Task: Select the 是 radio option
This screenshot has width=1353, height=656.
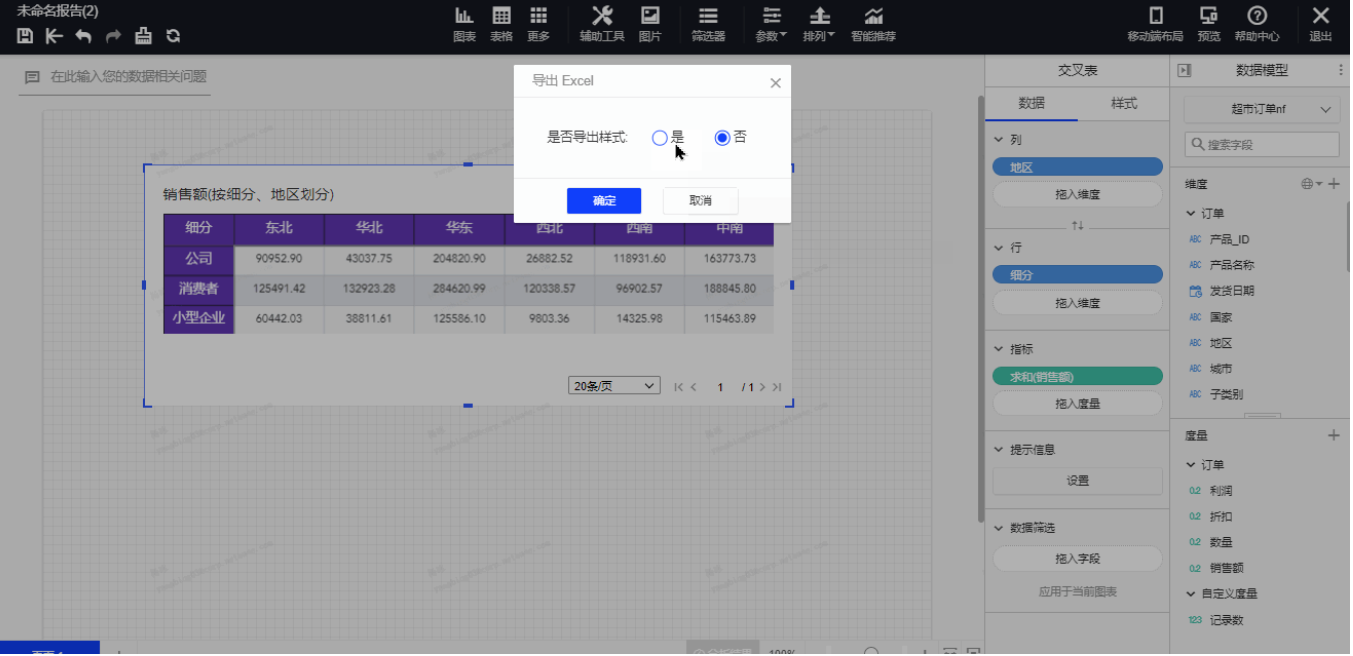Action: click(x=659, y=138)
